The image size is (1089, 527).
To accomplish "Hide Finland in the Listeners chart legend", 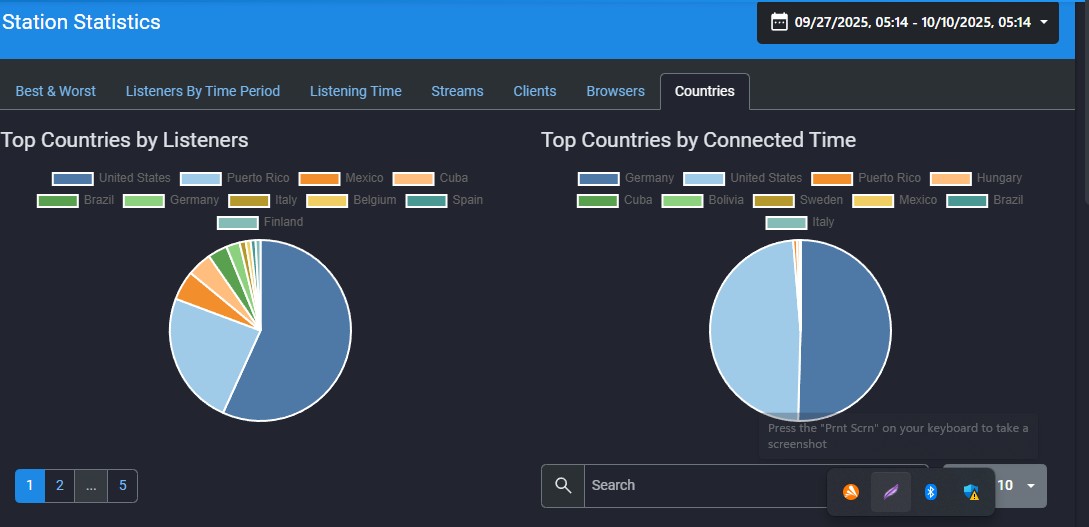I will pyautogui.click(x=261, y=222).
